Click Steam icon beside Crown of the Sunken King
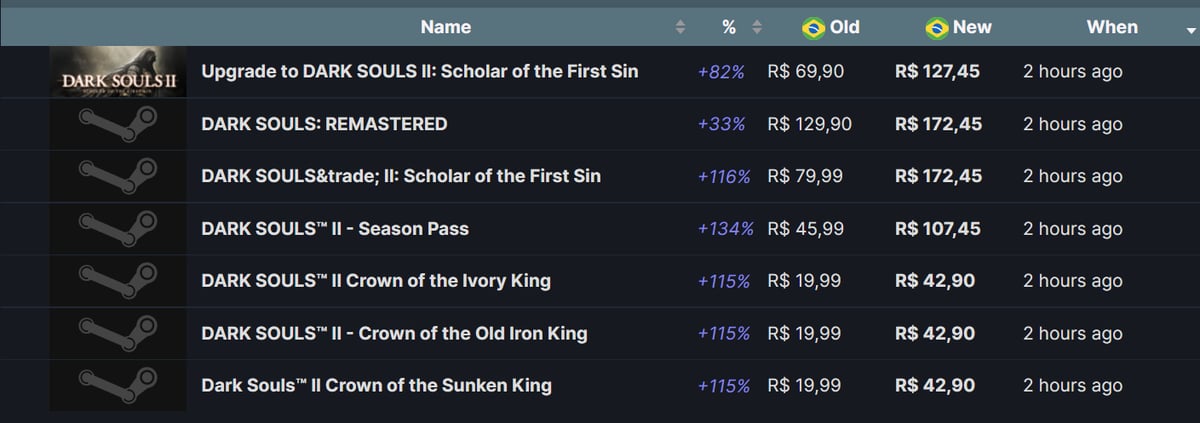The width and height of the screenshot is (1200, 423). pos(118,385)
